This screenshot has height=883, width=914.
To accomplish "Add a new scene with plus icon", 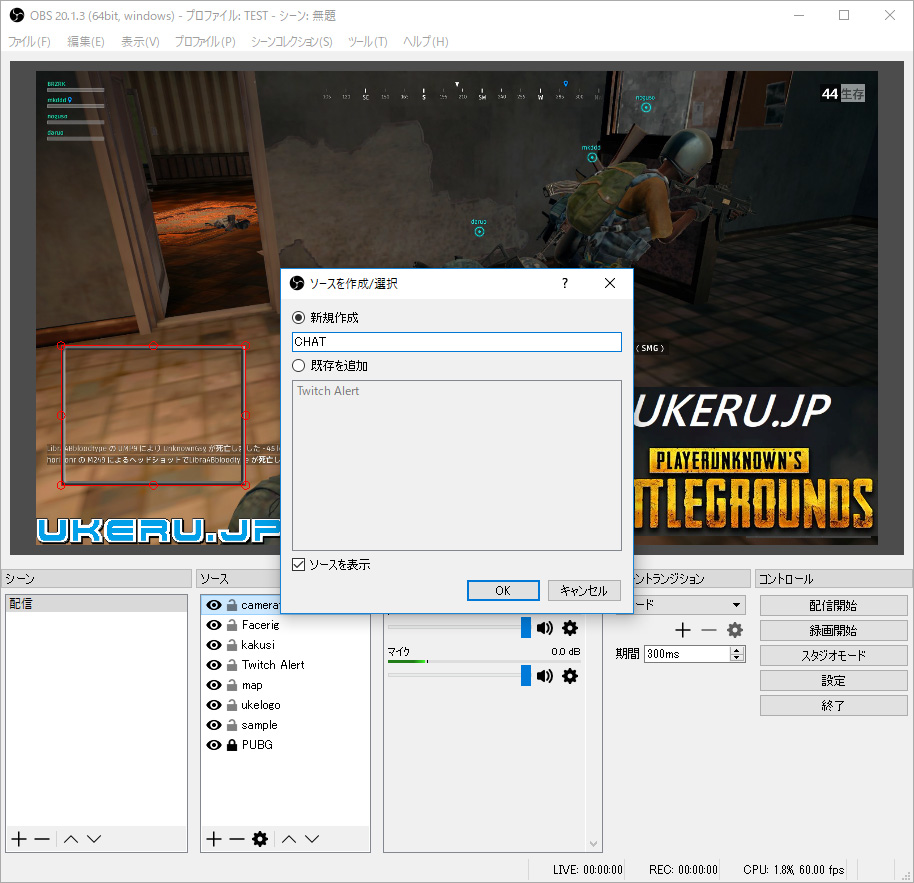I will click(18, 839).
